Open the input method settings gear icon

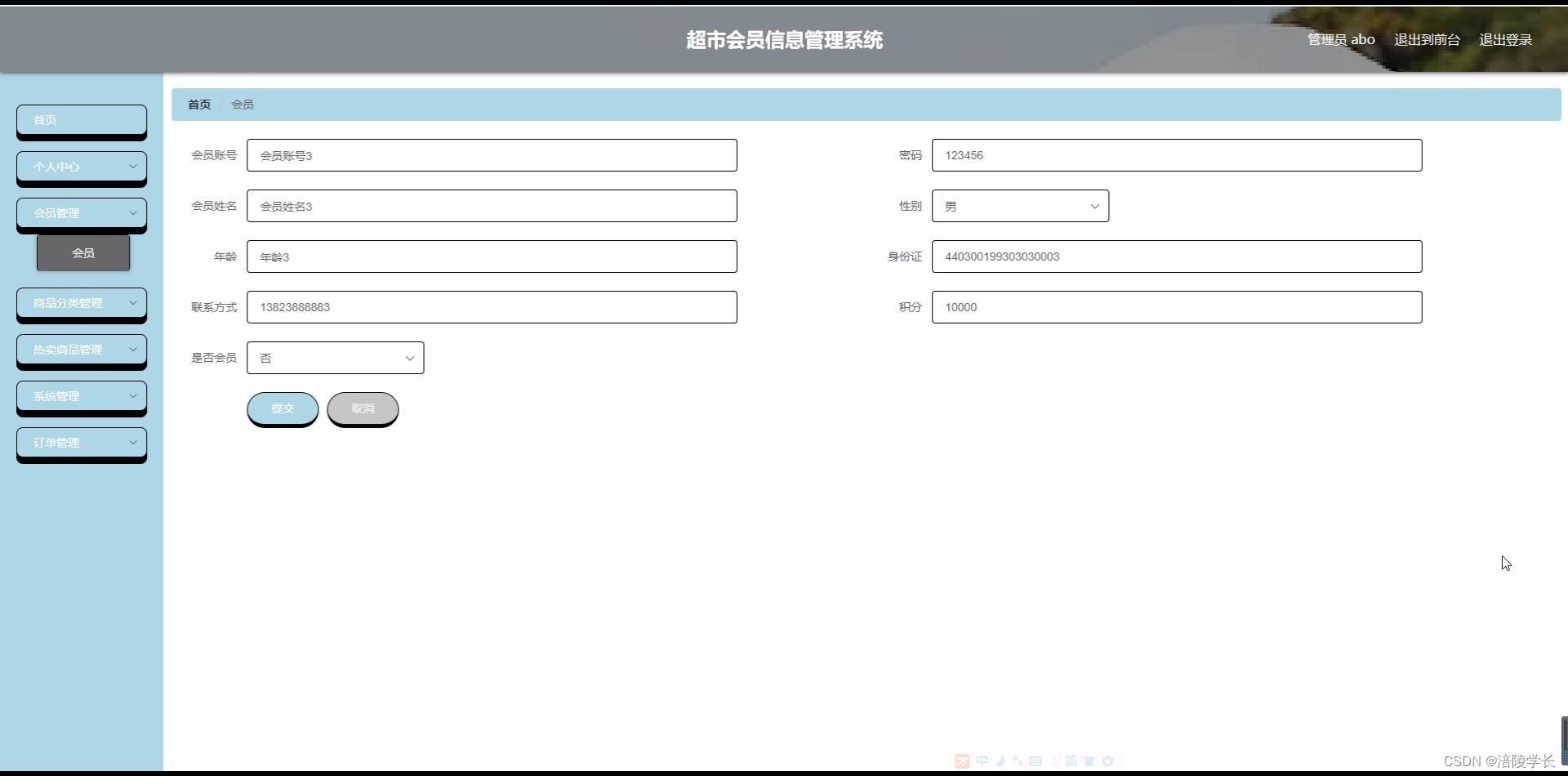click(x=1107, y=761)
